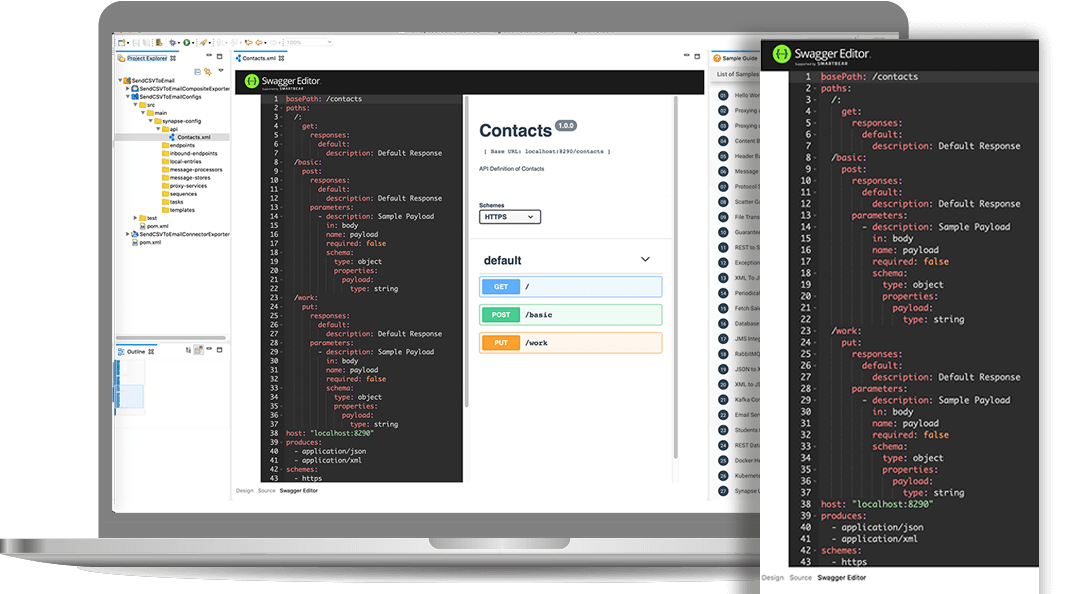Viewport: 1071px width, 594px height.
Task: Collapse all nodes using Project Explorer's Collapse All icon
Action: (x=197, y=71)
